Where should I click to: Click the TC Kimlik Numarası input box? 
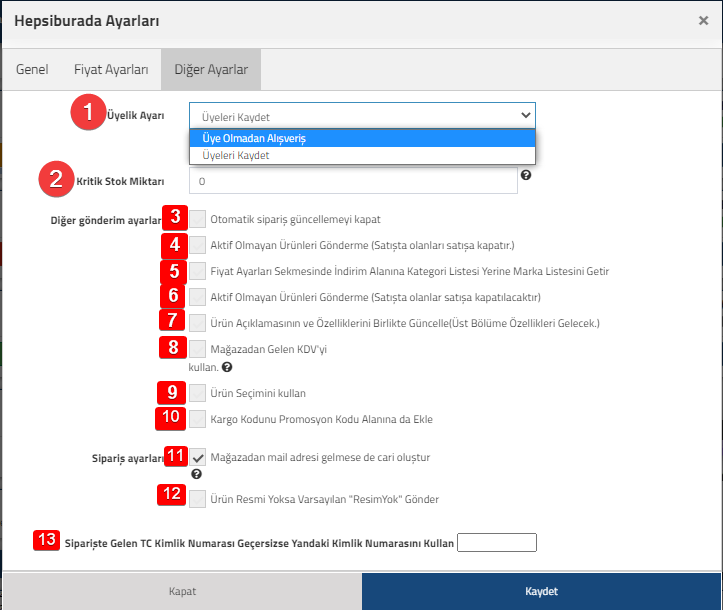click(497, 542)
